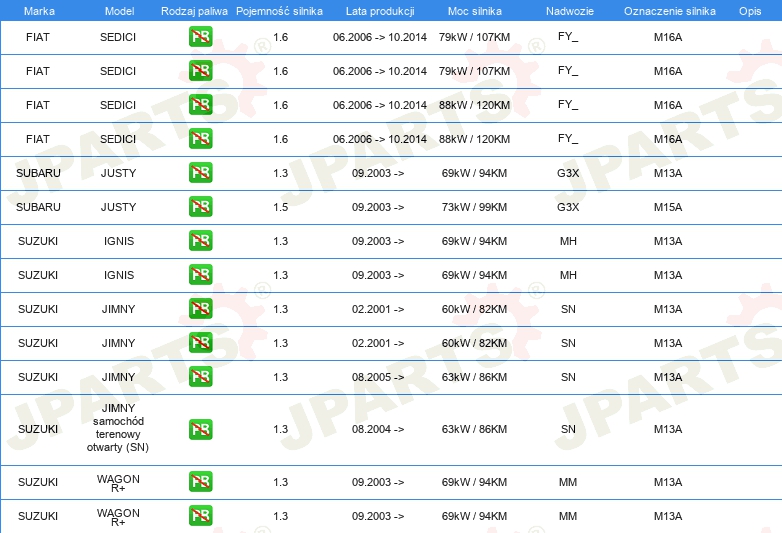The height and width of the screenshot is (533, 782).
Task: Click the production date 08.2004 ->
Action: (x=378, y=429)
